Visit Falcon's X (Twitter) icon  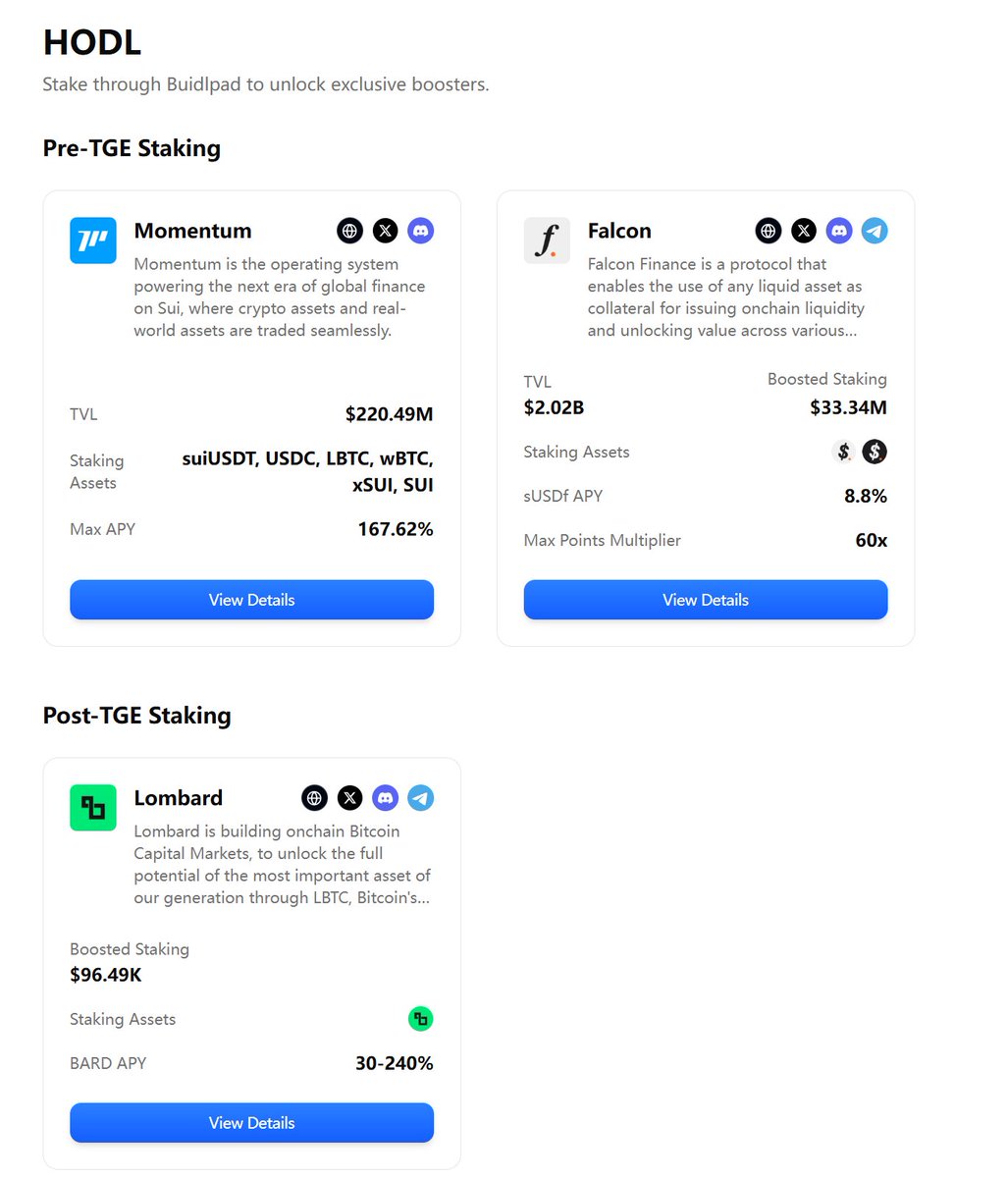804,231
